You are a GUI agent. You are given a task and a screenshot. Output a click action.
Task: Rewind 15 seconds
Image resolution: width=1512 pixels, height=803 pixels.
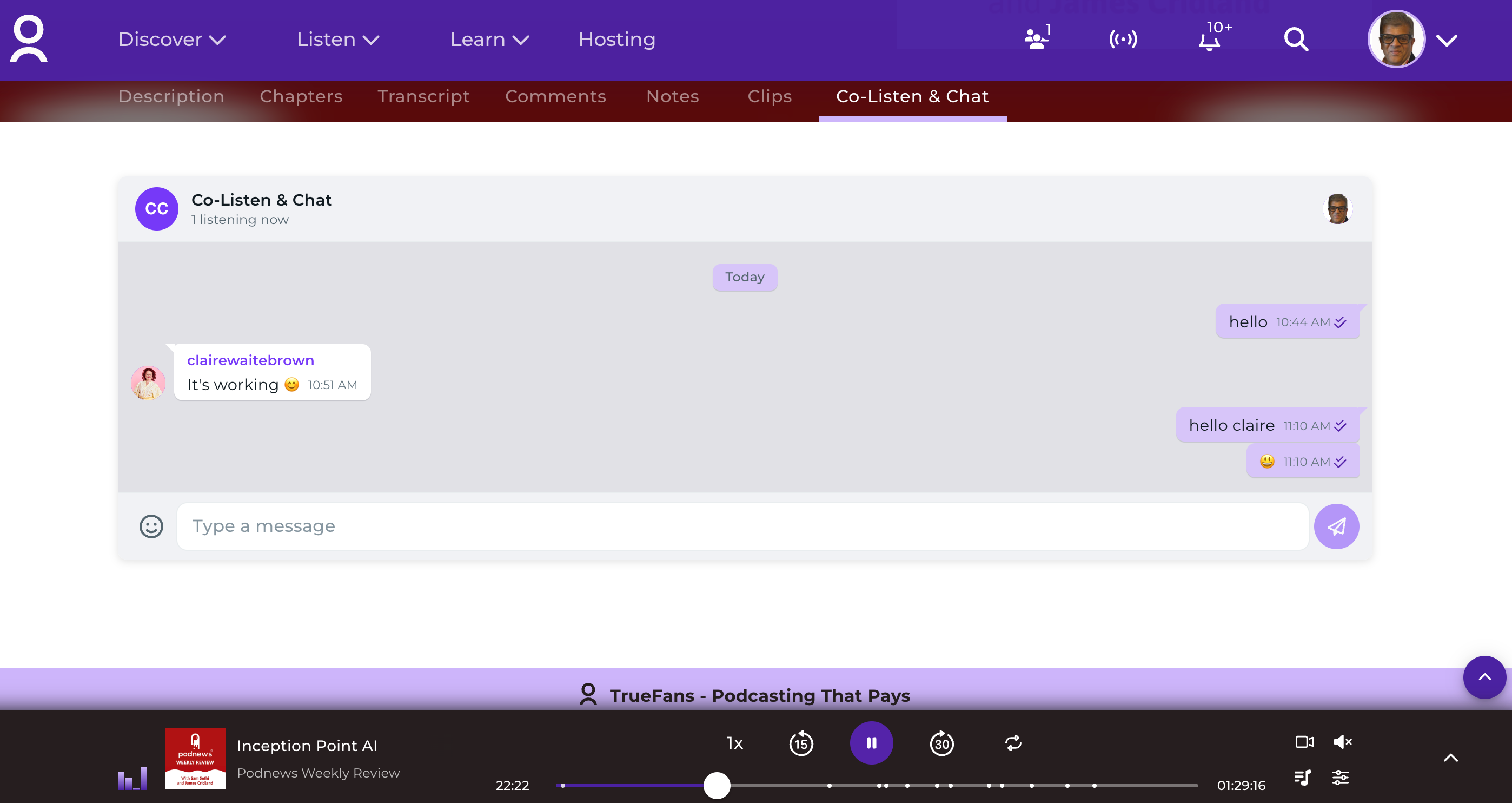pos(801,743)
